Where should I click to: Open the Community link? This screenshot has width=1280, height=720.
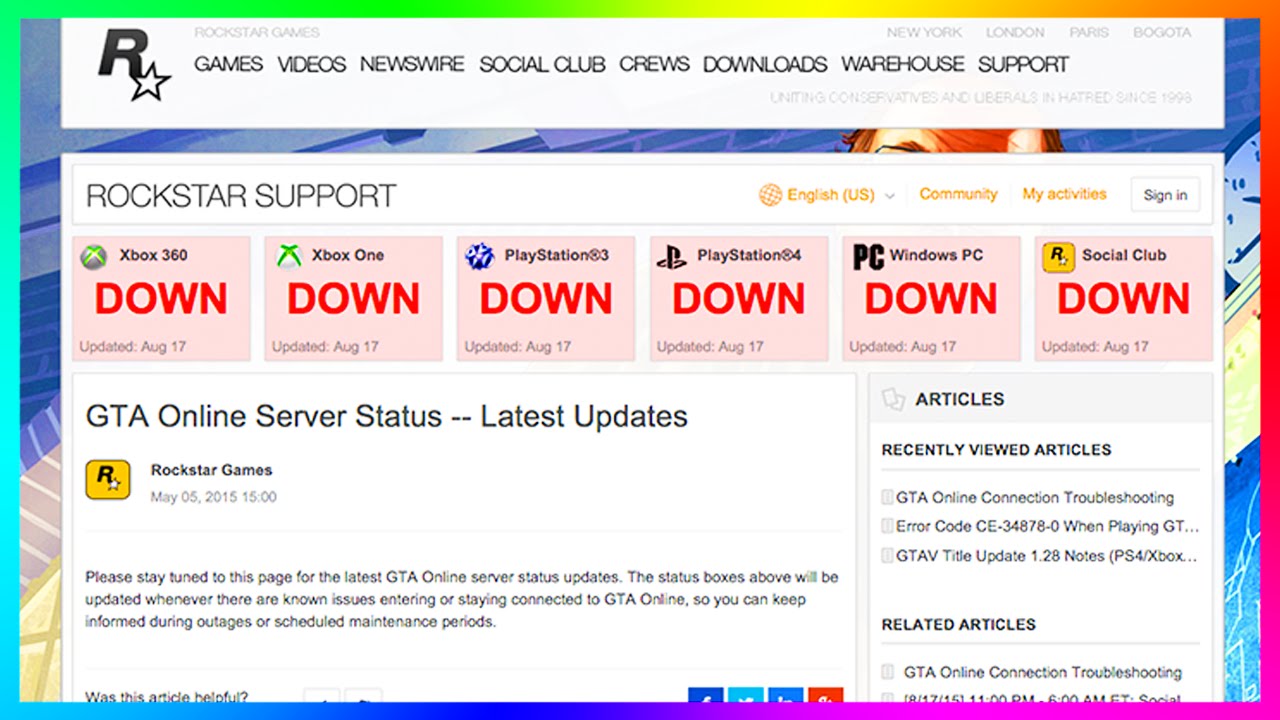click(x=958, y=194)
